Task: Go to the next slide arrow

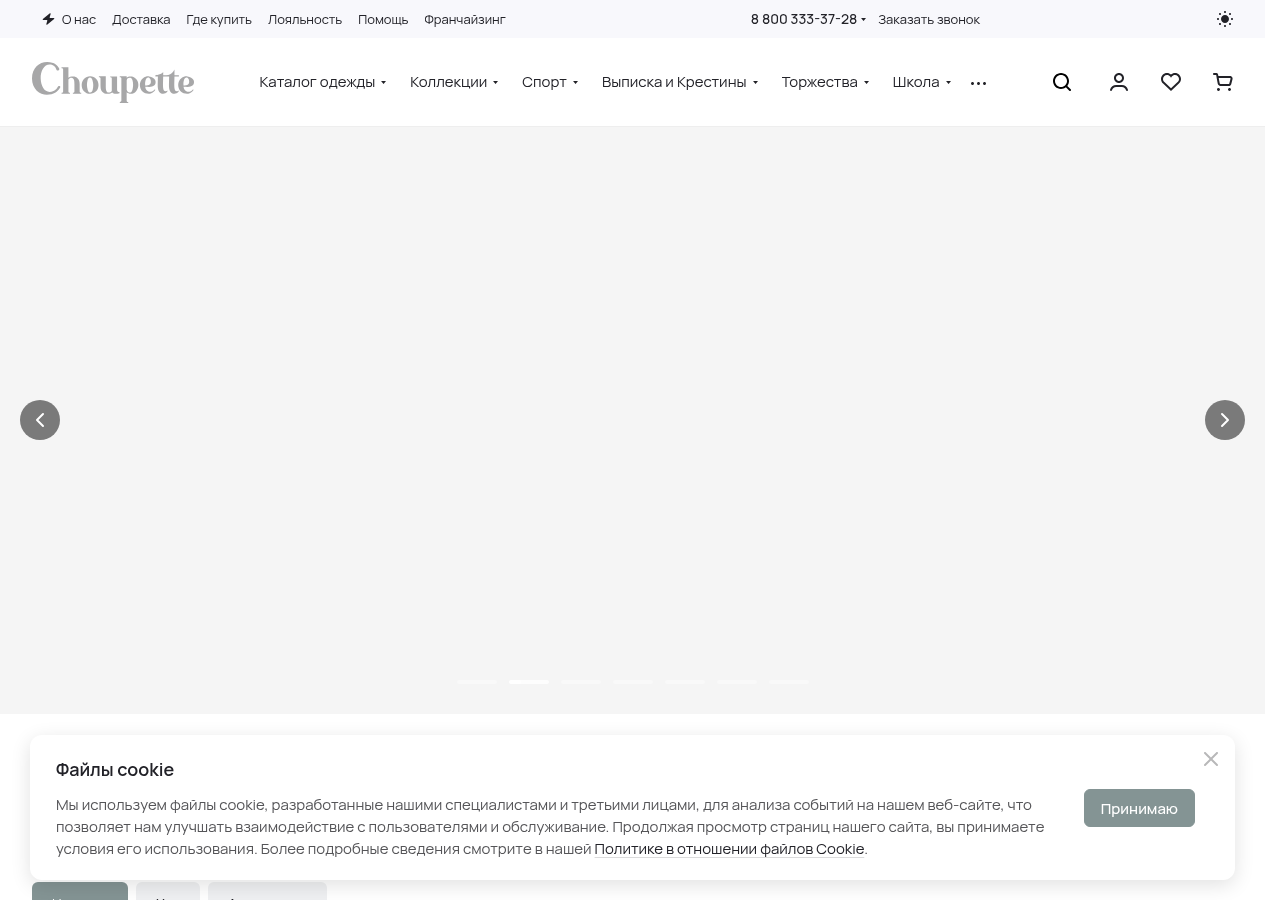Action: [1225, 420]
